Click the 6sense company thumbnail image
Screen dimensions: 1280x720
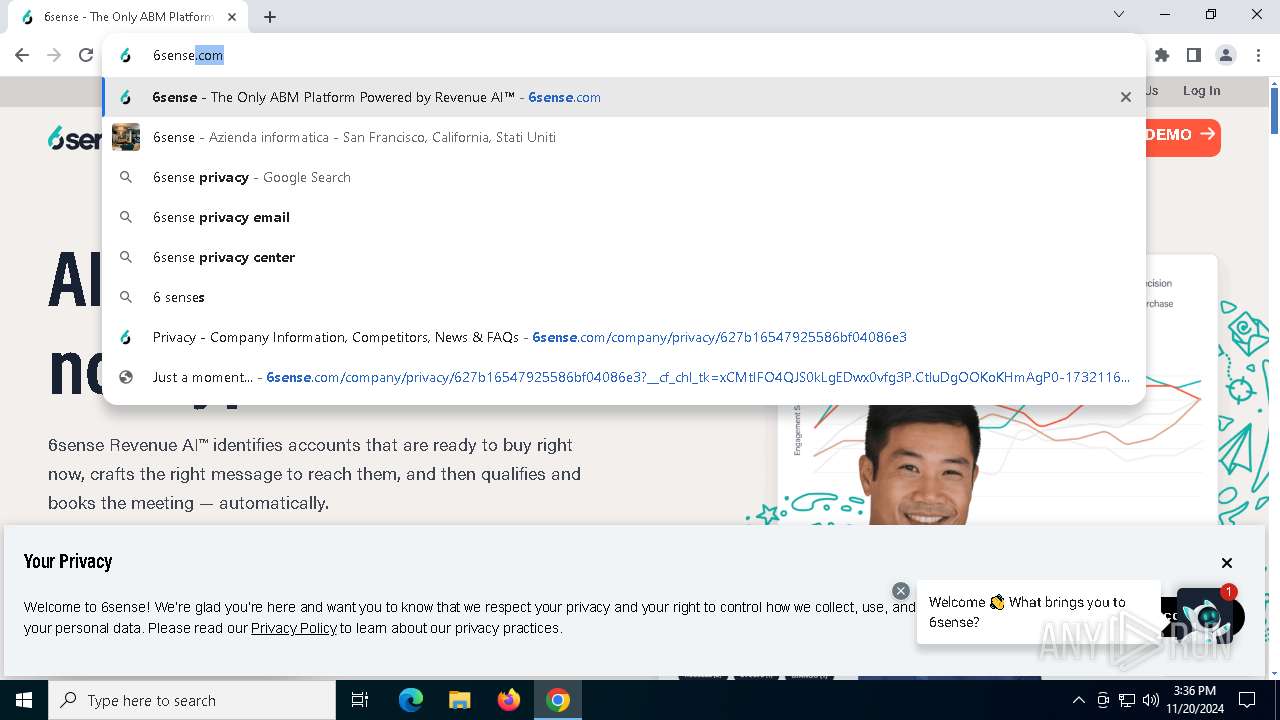(x=126, y=137)
